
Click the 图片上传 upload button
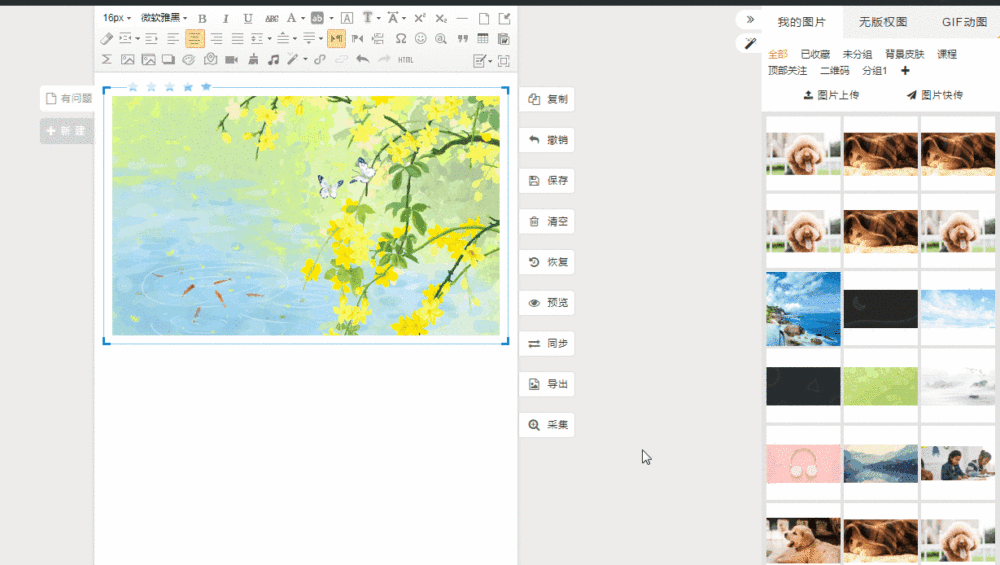pos(831,95)
